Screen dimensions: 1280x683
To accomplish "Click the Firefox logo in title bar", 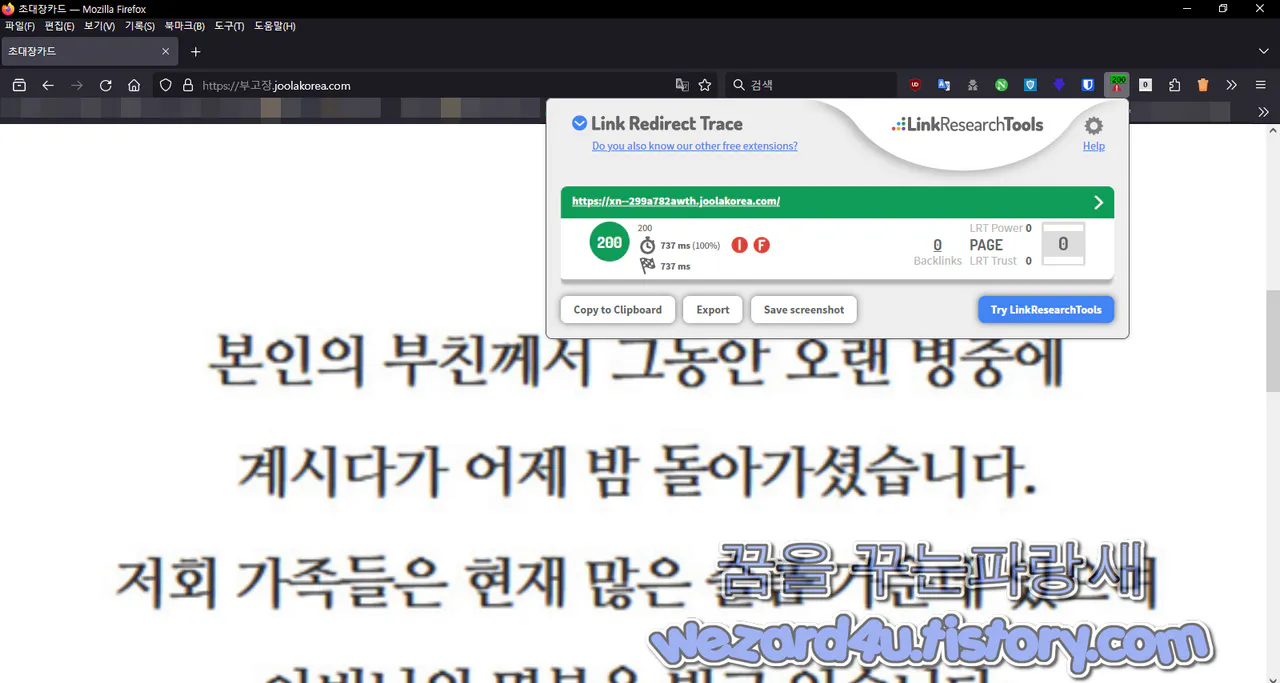I will pos(8,9).
